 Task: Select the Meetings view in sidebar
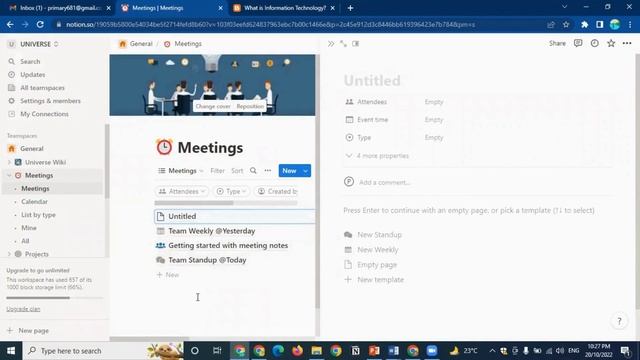[35, 189]
